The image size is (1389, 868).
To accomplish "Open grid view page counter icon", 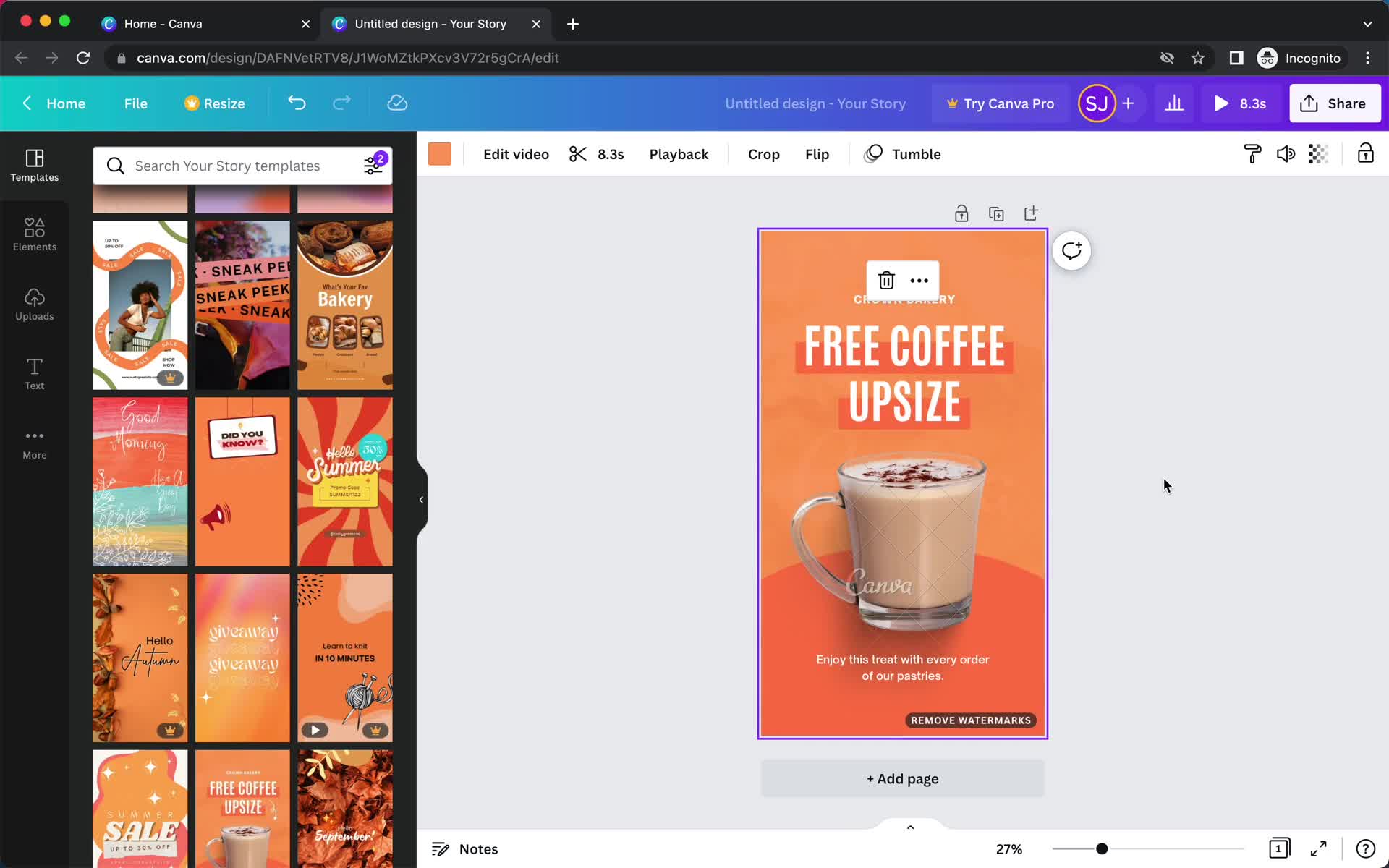I will point(1279,848).
